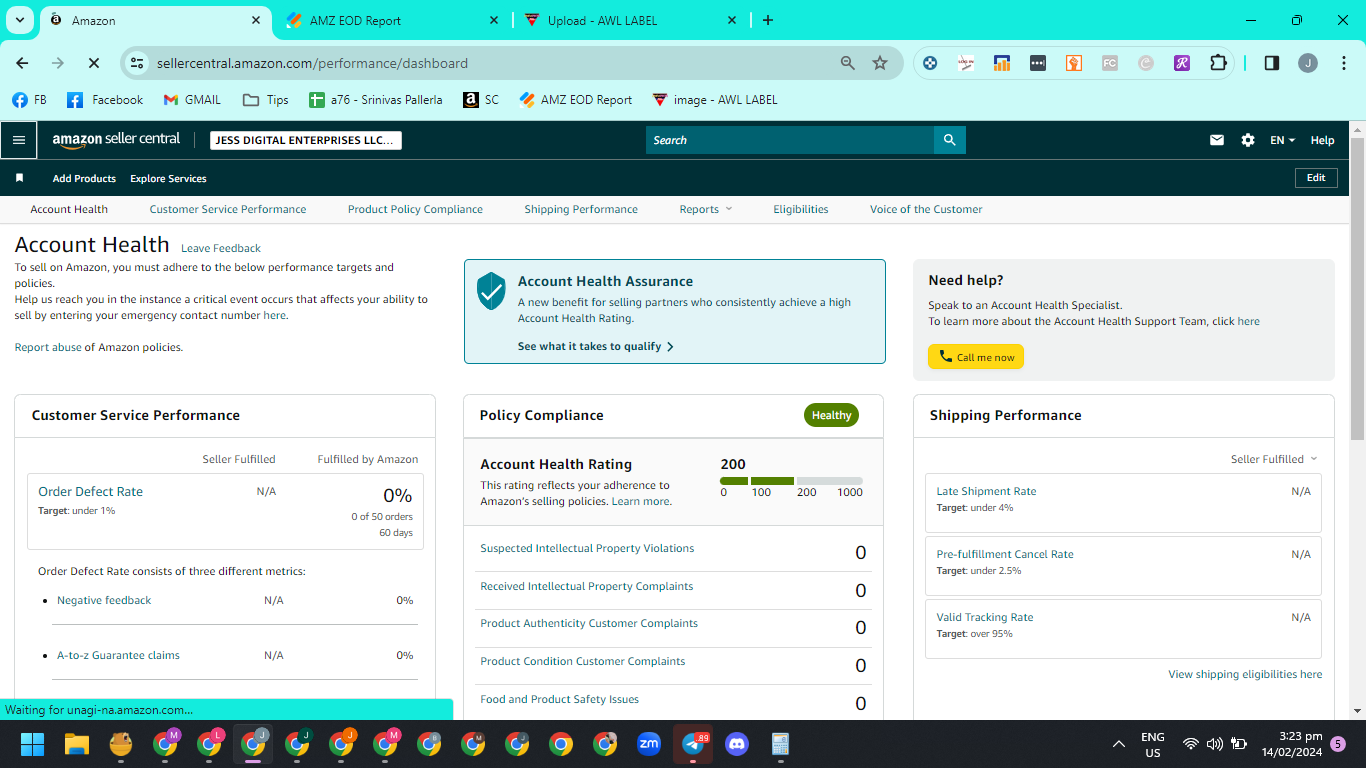Click the Call me now button
1366x768 pixels.
coord(976,357)
